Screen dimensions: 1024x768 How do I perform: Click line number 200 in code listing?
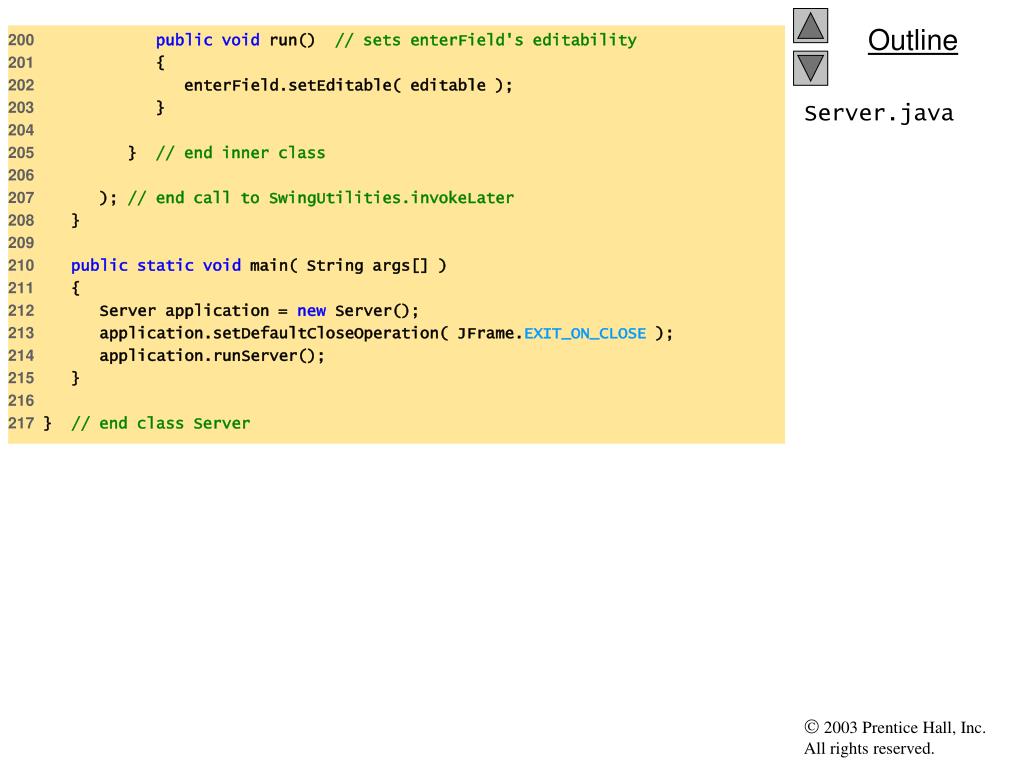pos(21,40)
